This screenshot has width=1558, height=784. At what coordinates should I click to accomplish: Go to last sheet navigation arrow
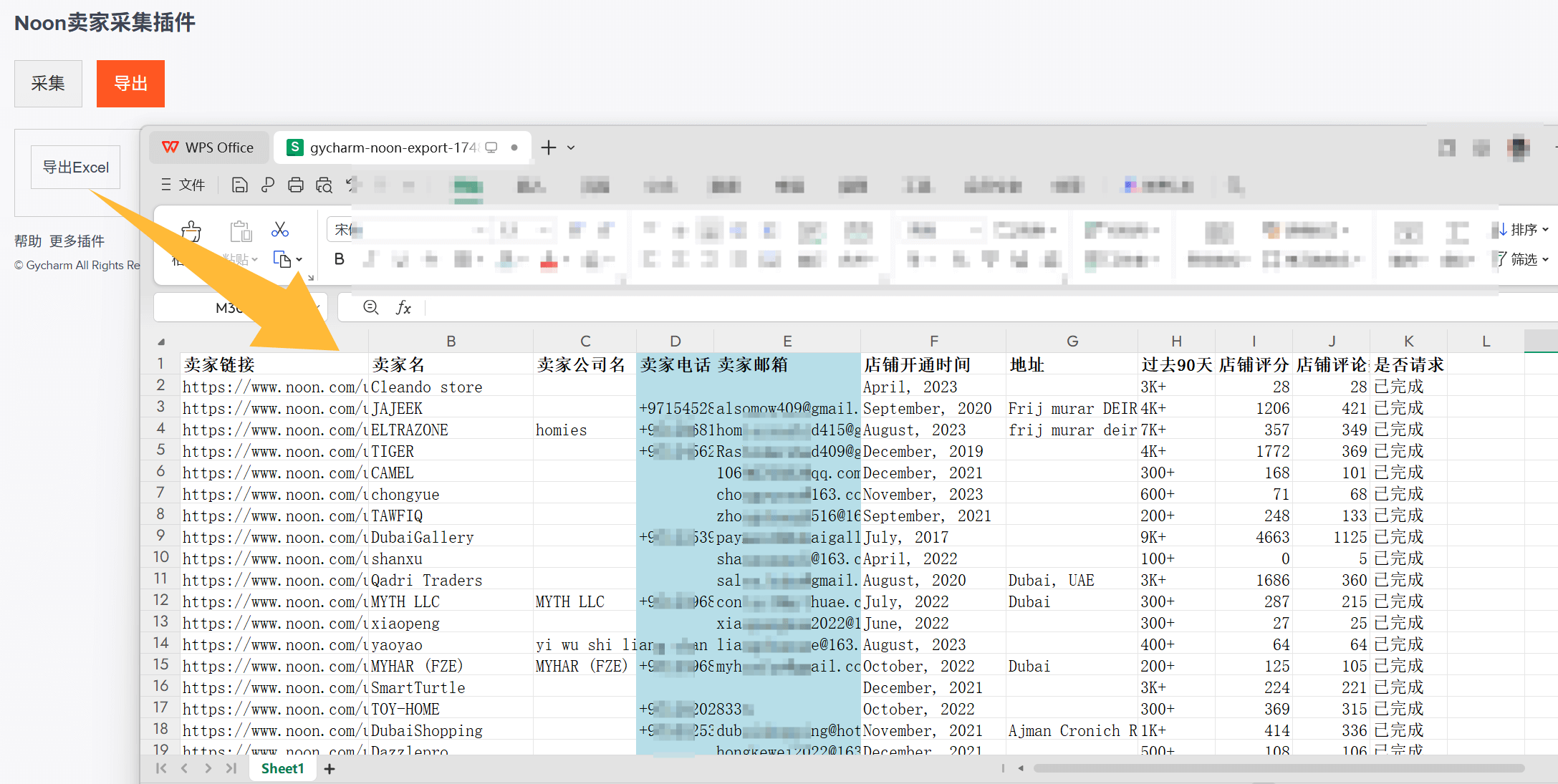pos(231,768)
